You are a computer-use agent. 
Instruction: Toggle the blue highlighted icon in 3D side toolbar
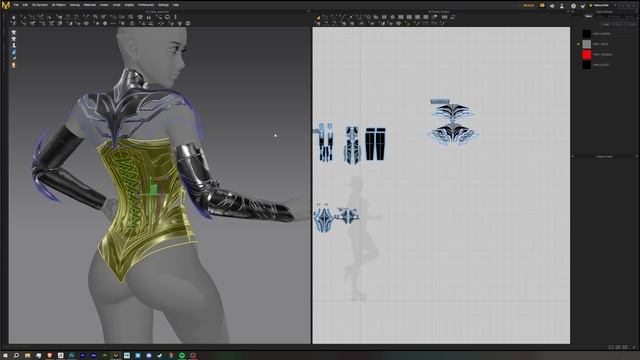pos(13,52)
